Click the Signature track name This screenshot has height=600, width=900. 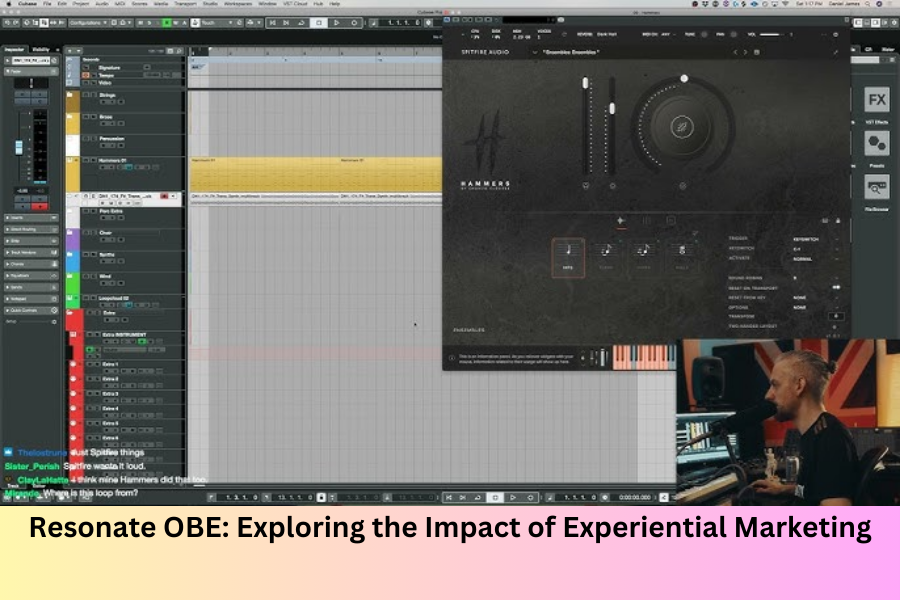(x=109, y=67)
